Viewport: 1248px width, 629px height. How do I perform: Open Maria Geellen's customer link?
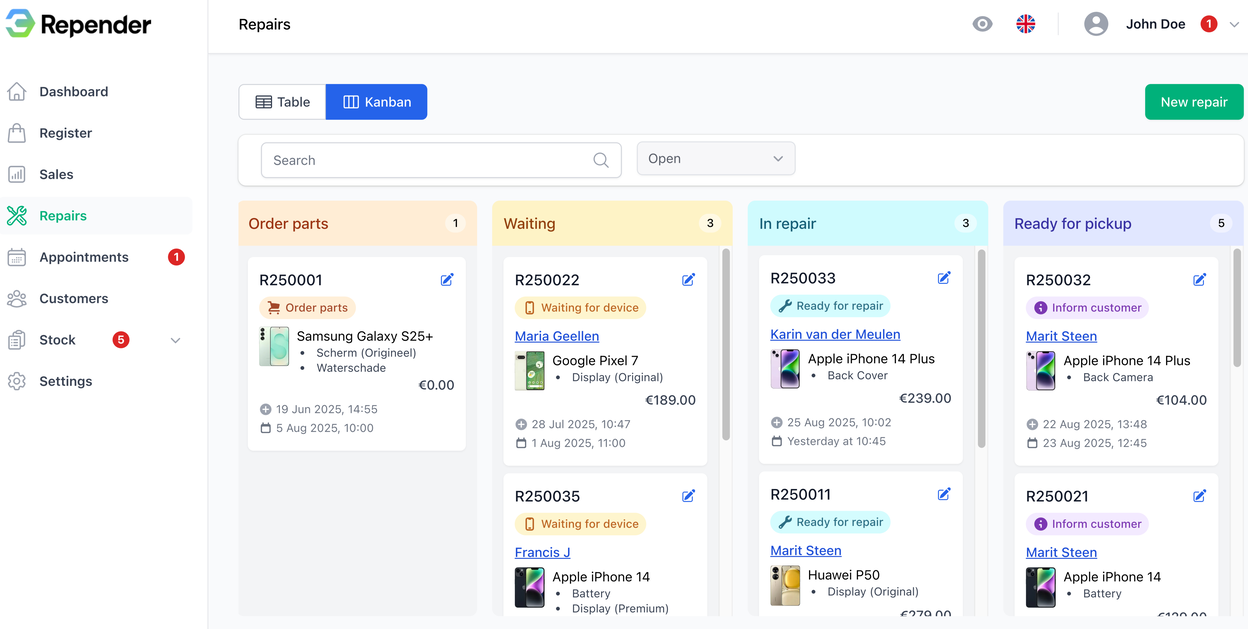[x=557, y=336]
